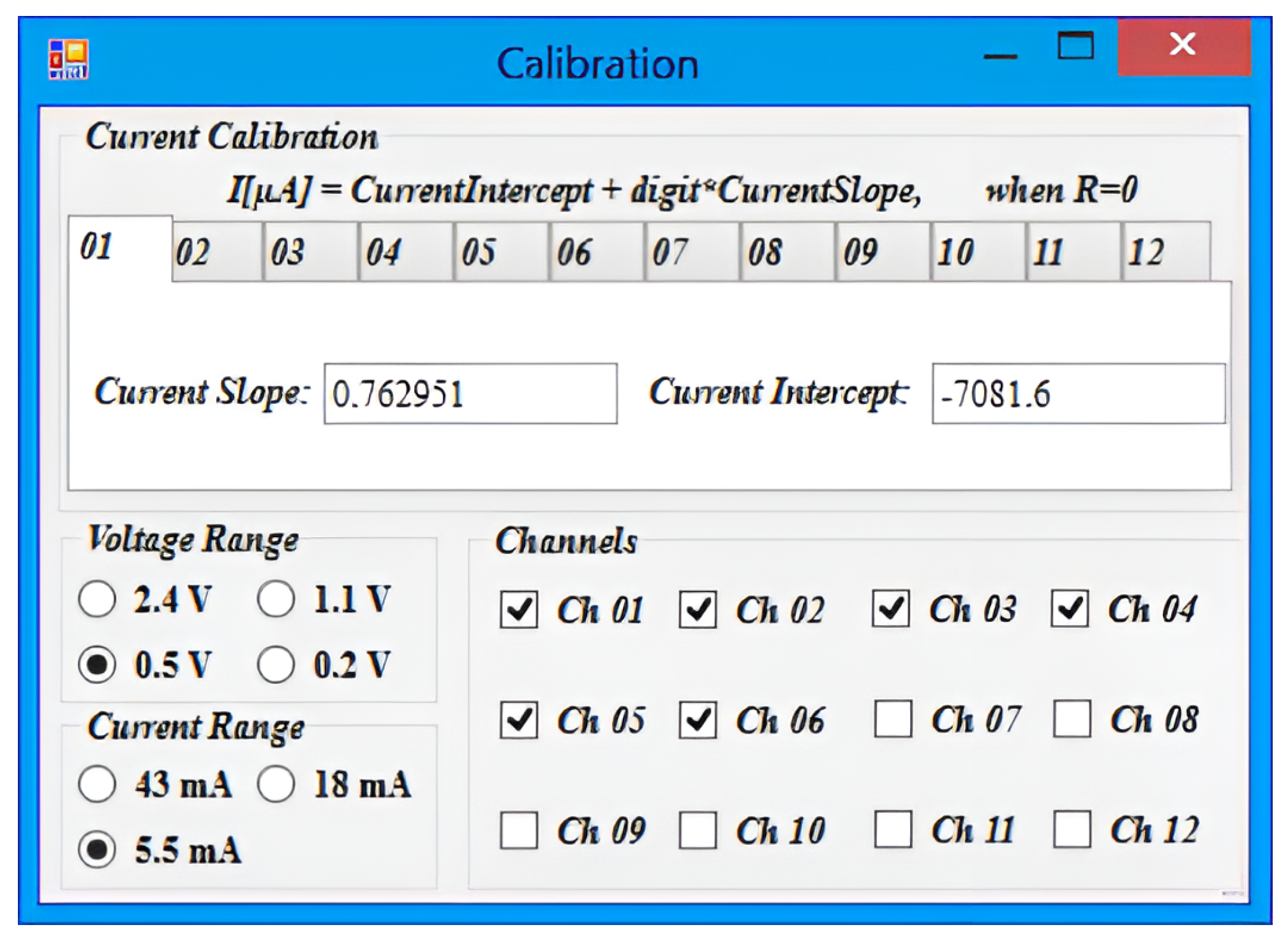Select channel tab 12
1288x941 pixels.
(1165, 252)
